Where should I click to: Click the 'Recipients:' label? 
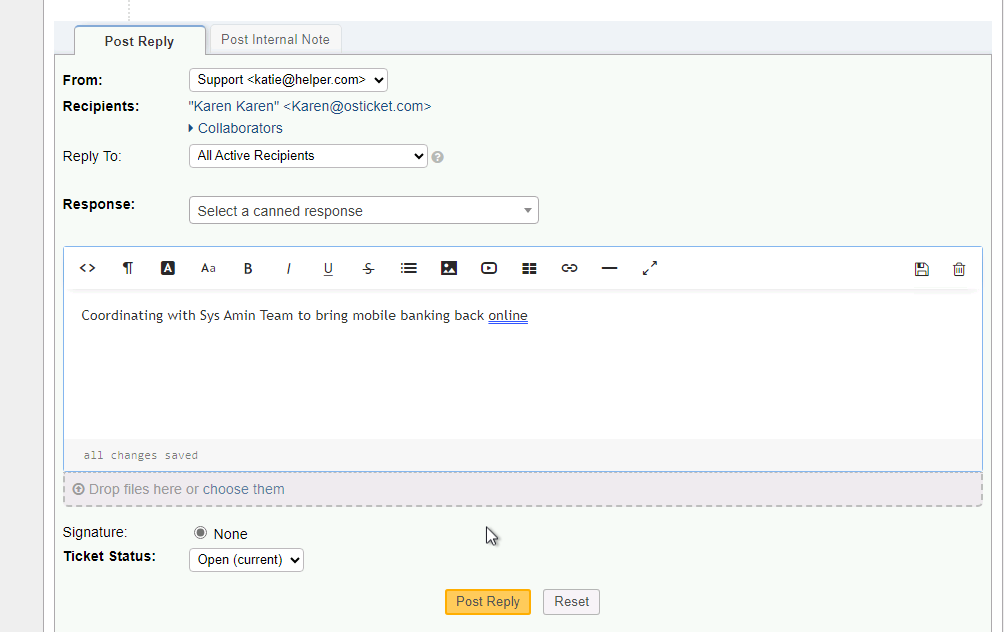point(101,106)
